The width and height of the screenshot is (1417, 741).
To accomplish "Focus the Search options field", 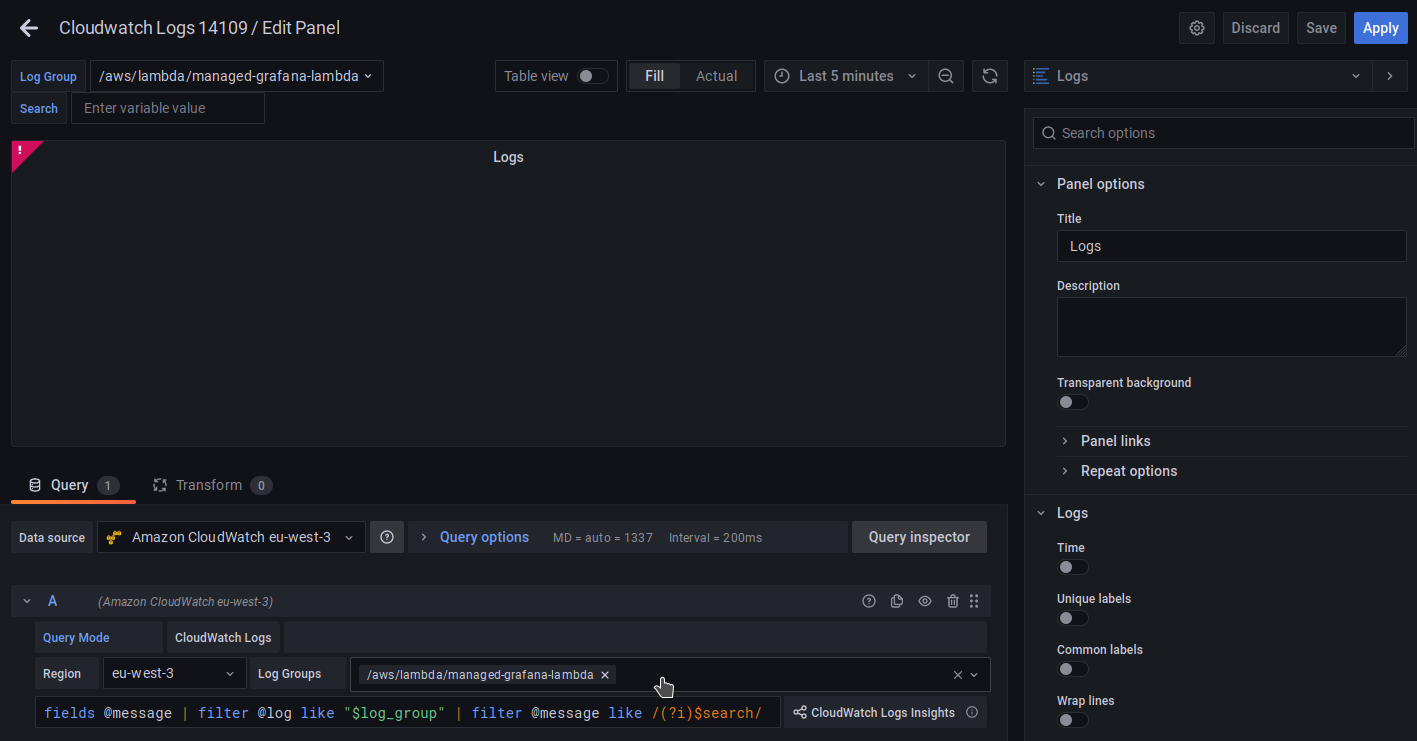I will [1224, 133].
